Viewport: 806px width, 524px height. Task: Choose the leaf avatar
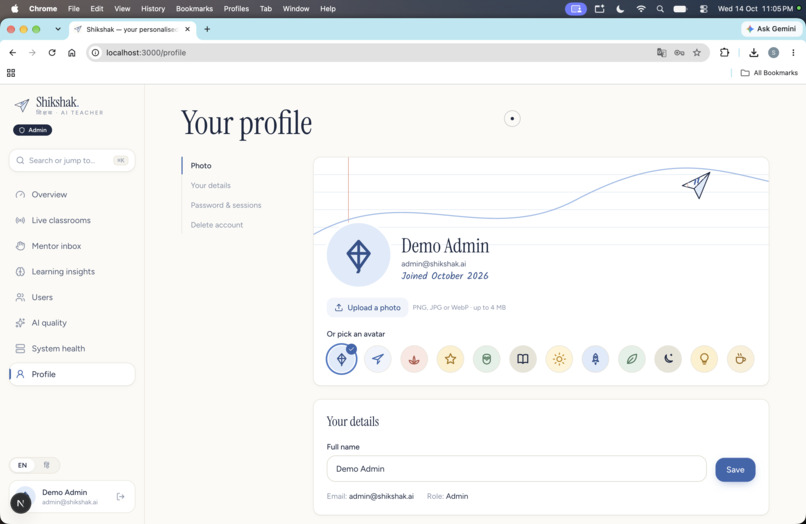[x=632, y=359]
